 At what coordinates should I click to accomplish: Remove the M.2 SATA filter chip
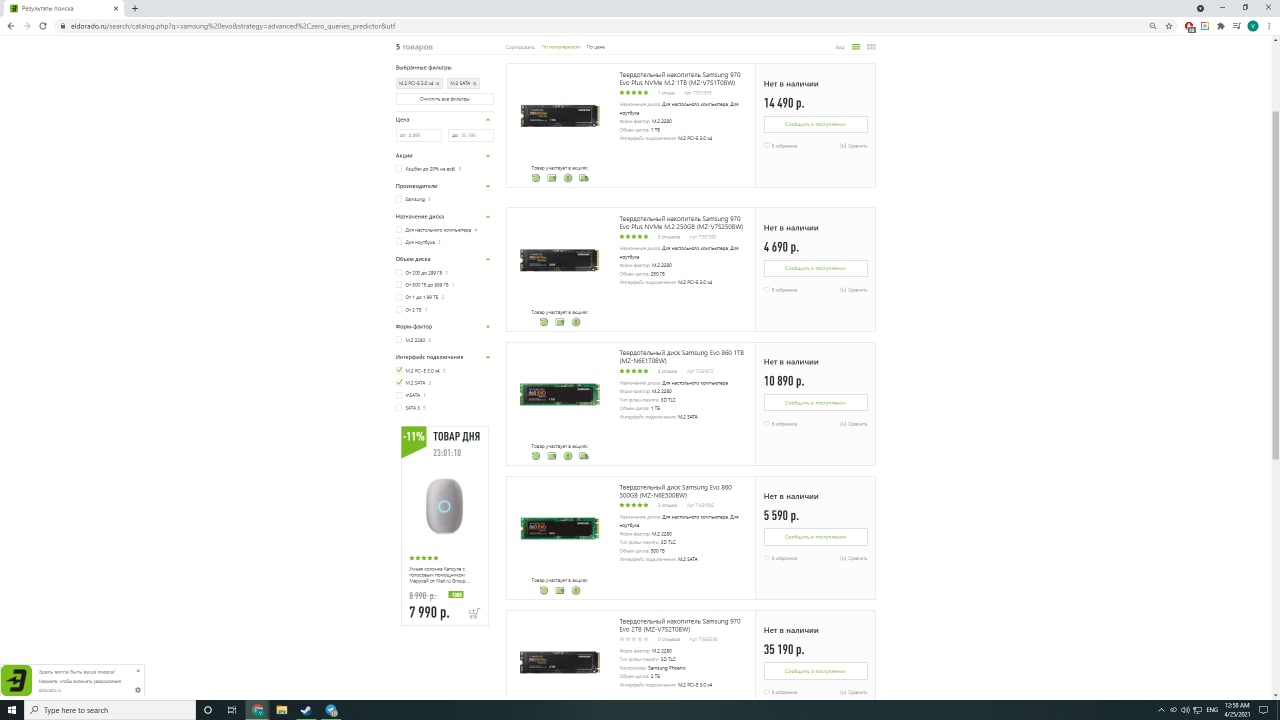tap(474, 83)
